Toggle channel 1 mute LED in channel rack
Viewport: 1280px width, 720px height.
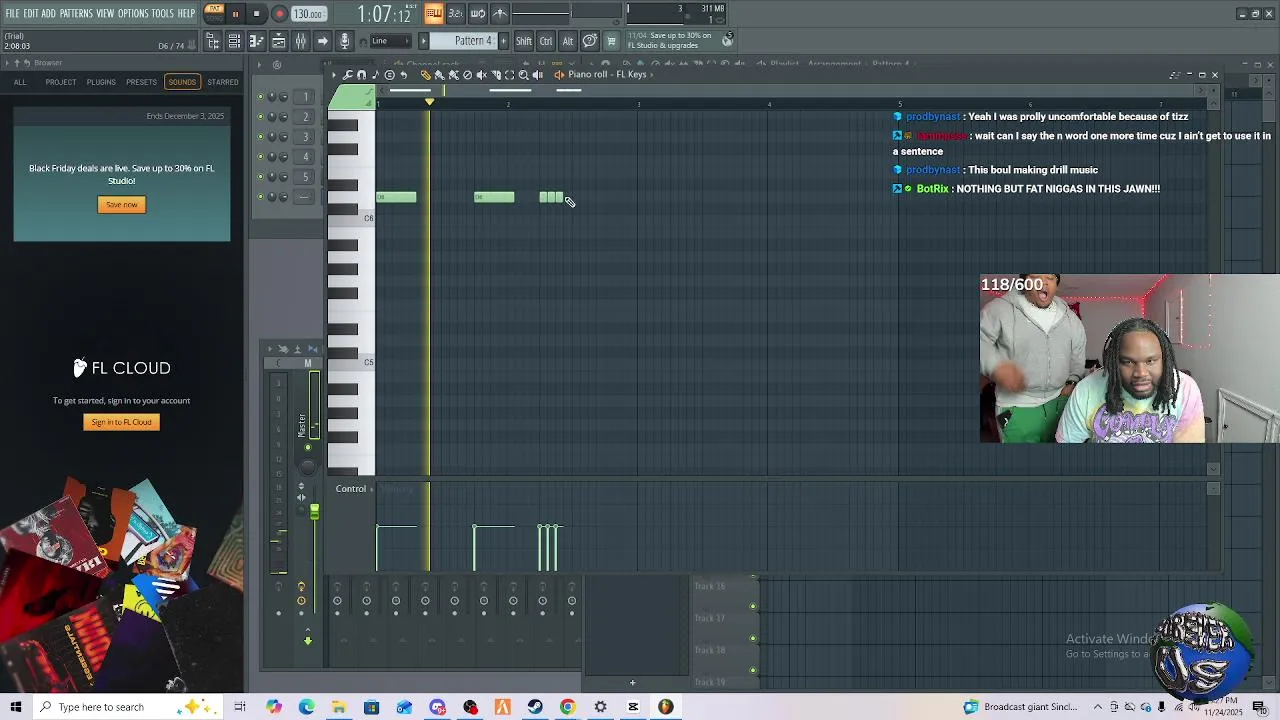[261, 97]
